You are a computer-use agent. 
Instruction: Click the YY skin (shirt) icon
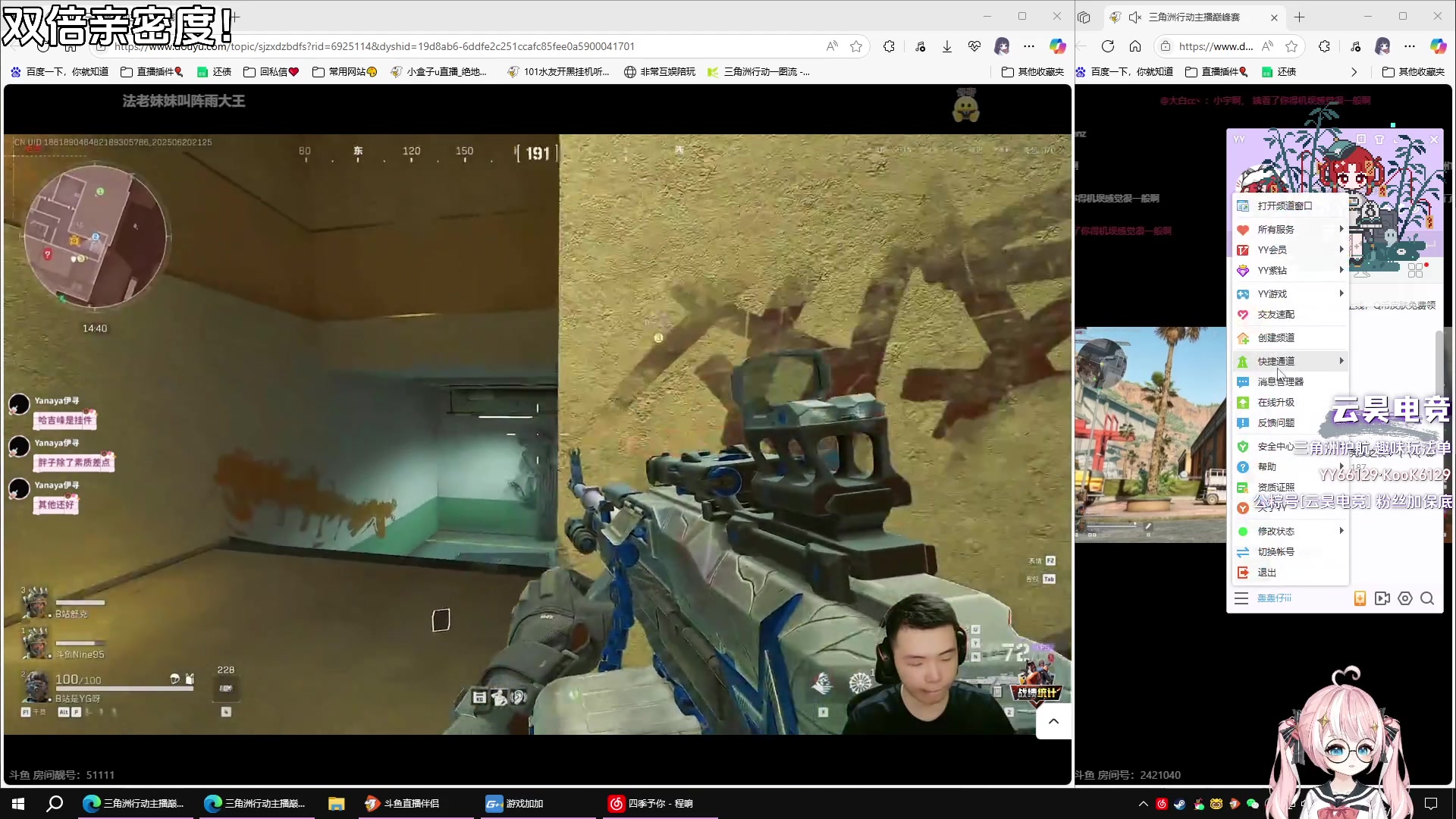click(x=1379, y=140)
